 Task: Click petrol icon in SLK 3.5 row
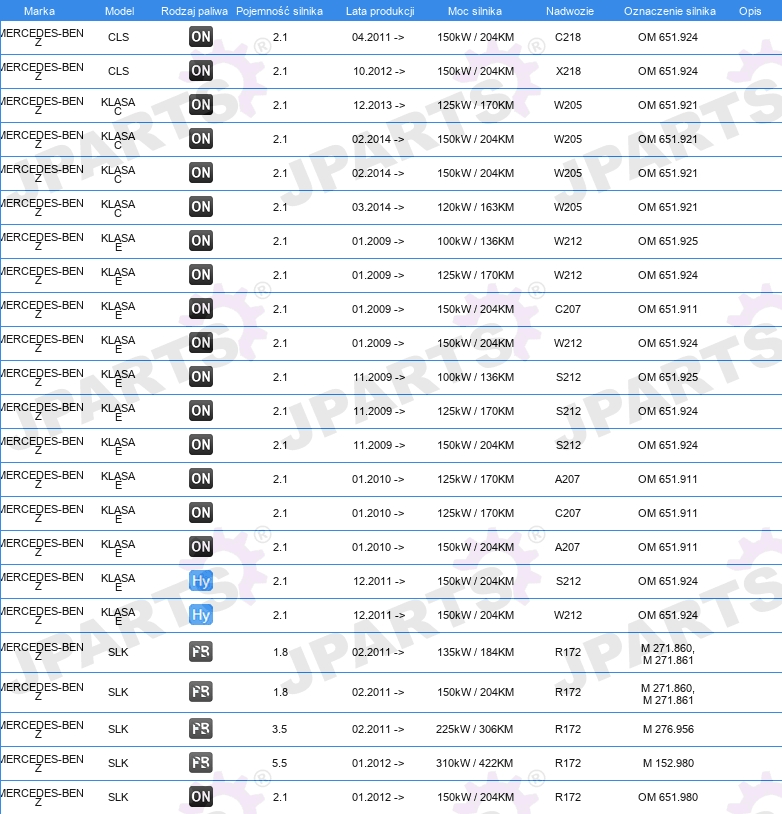click(x=200, y=729)
